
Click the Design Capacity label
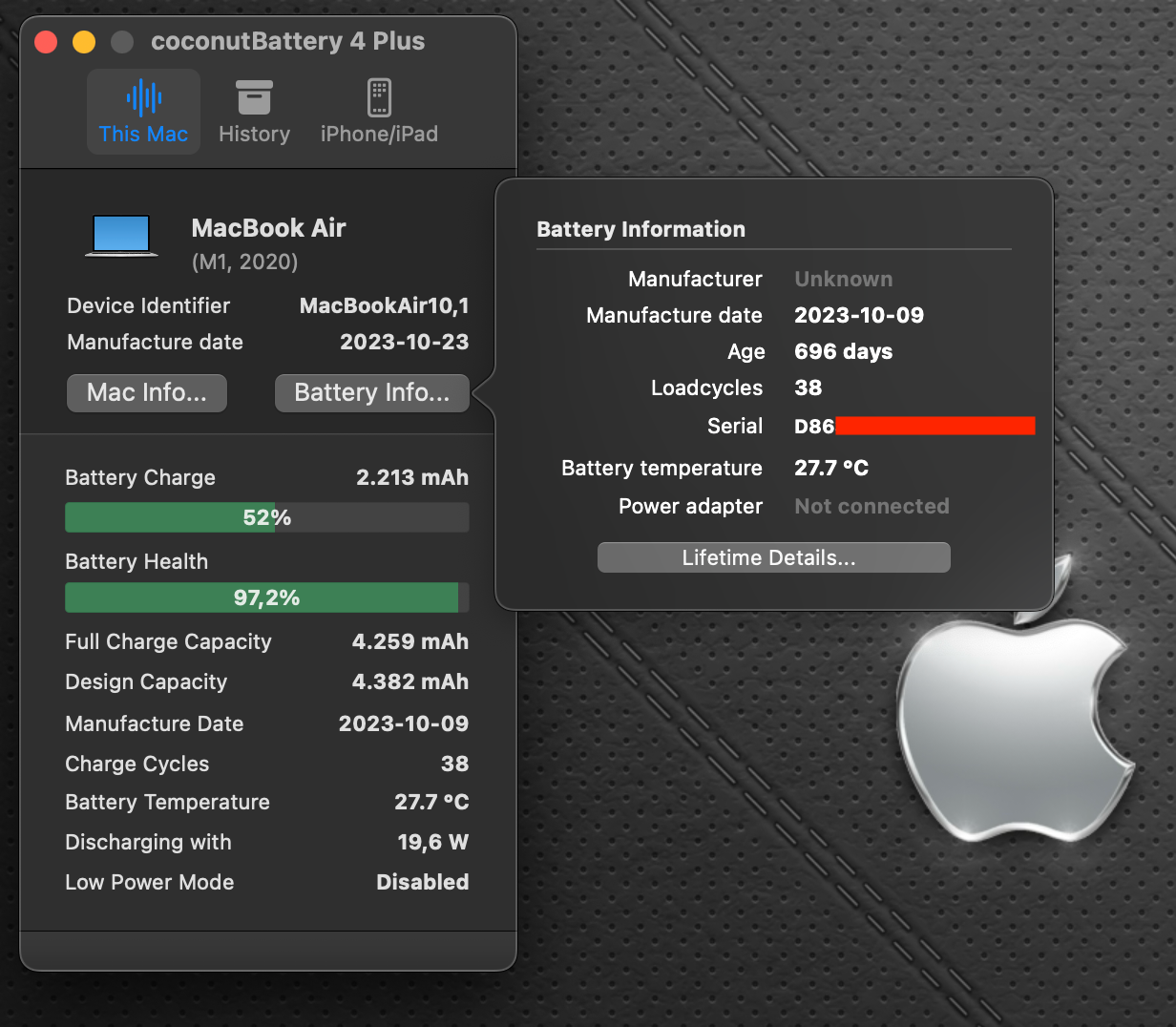click(x=146, y=681)
